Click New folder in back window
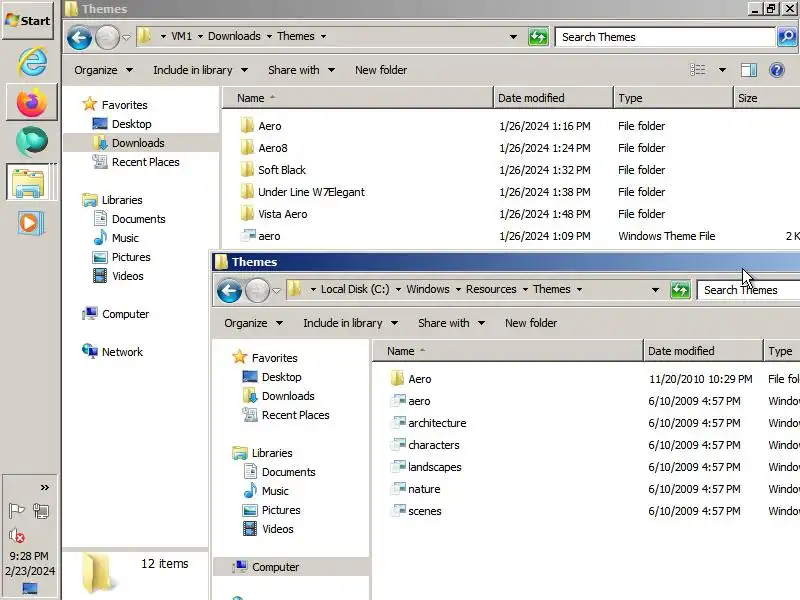Viewport: 800px width, 600px height. coord(381,70)
